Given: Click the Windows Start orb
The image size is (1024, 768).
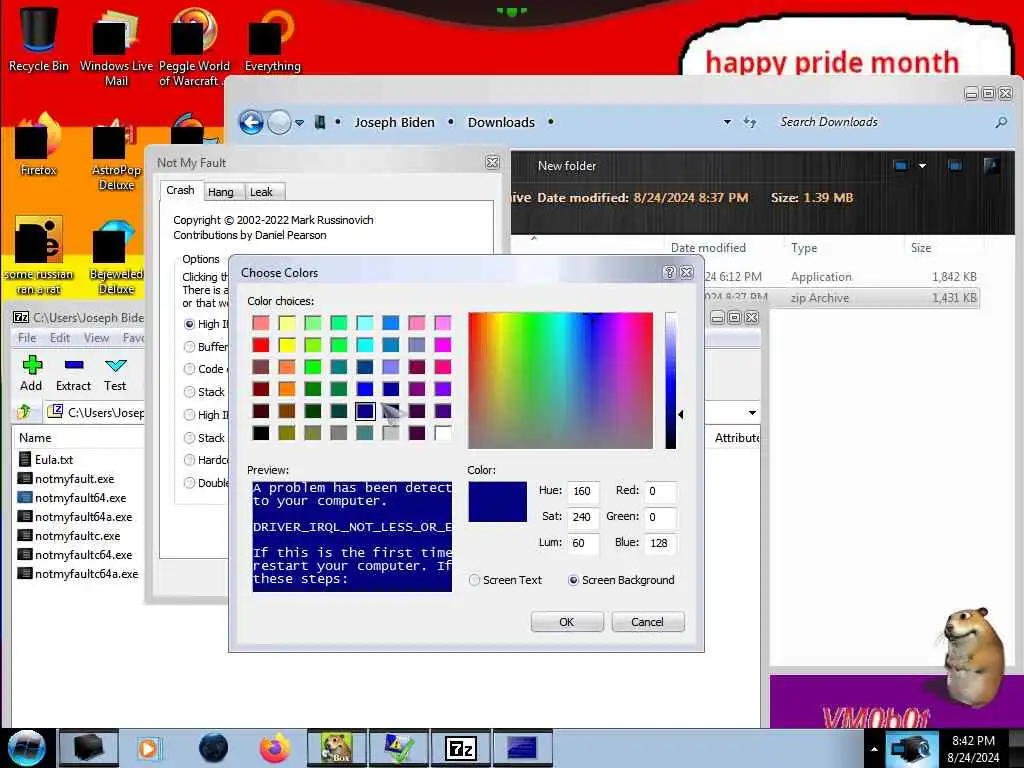Looking at the screenshot, I should [x=27, y=748].
